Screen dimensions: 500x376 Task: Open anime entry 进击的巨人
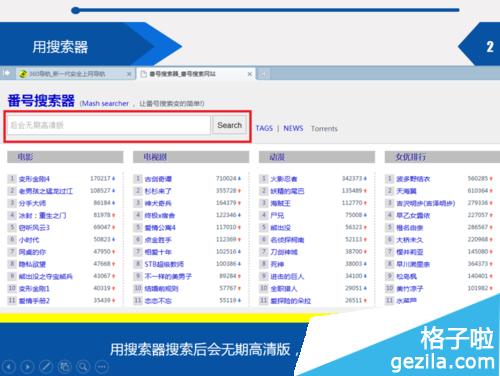287,276
